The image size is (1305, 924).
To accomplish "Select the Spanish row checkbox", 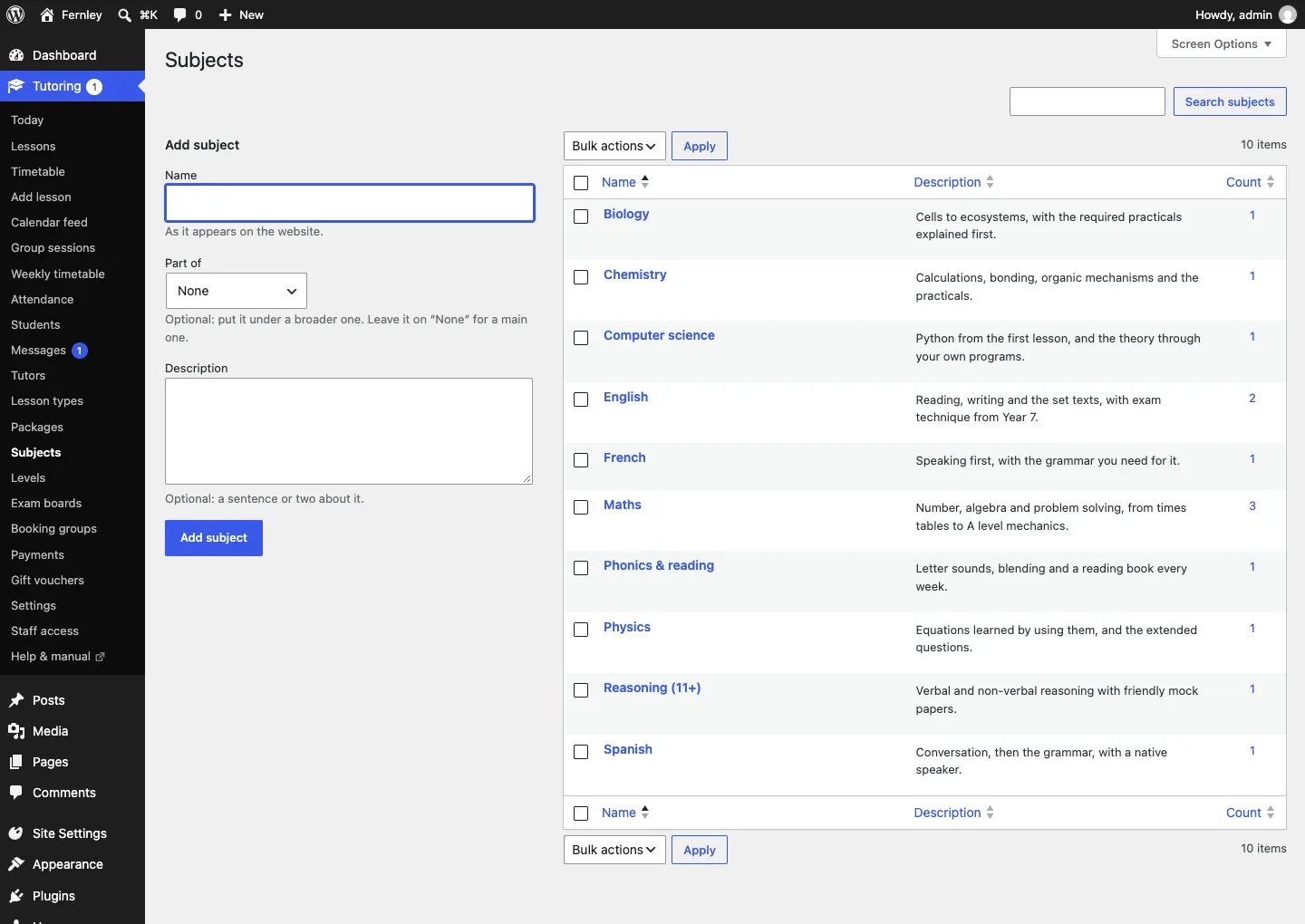I will coord(581,752).
